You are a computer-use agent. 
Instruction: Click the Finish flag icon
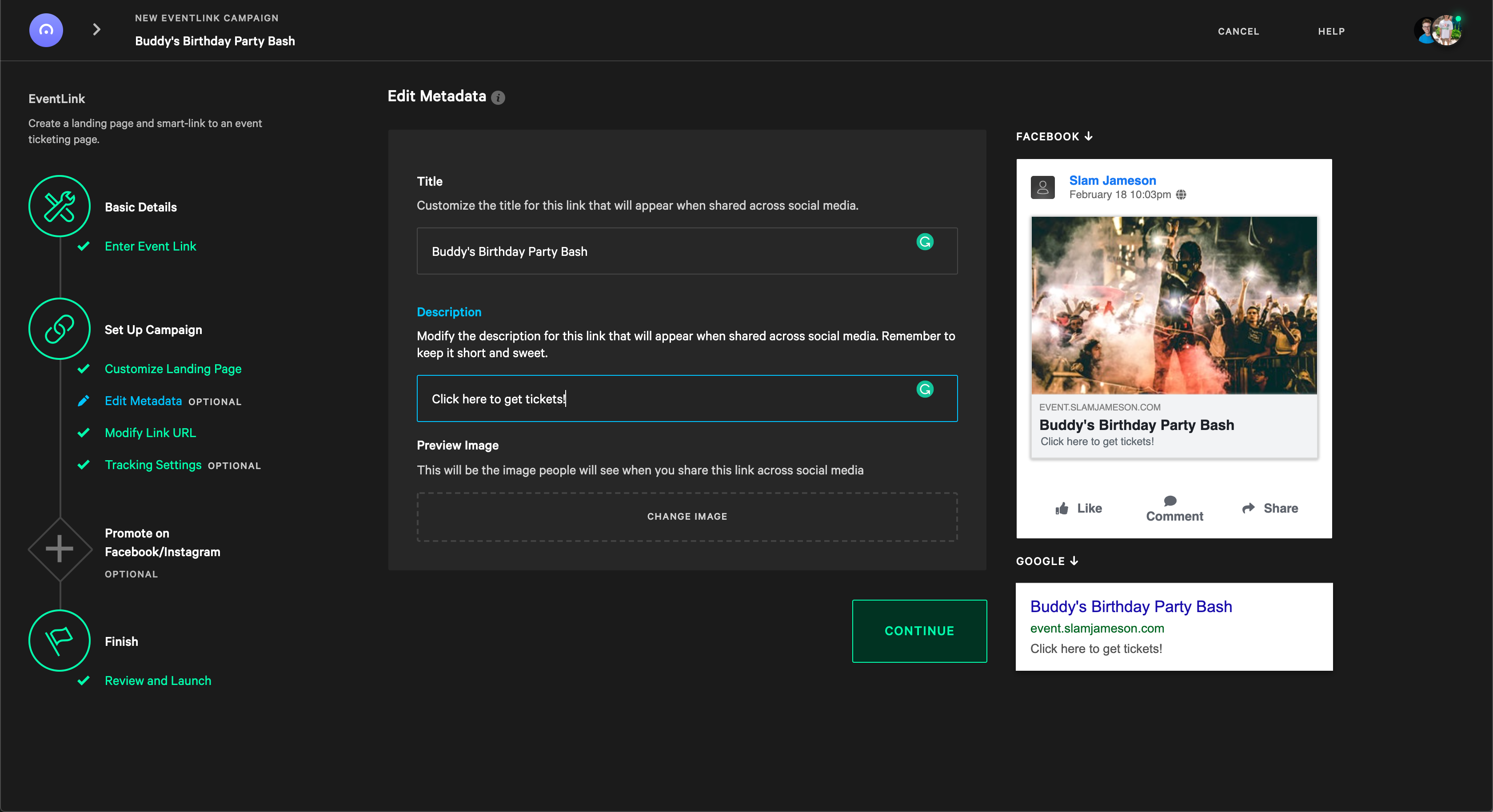pyautogui.click(x=60, y=641)
